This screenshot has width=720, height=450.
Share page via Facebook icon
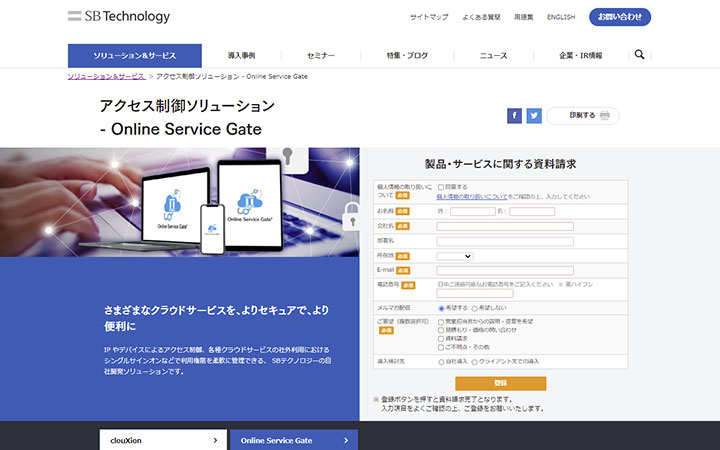pos(514,116)
